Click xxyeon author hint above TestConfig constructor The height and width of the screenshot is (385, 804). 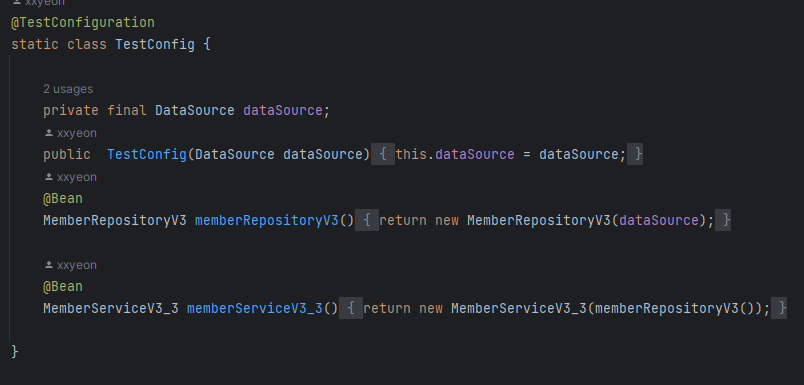pos(71,133)
